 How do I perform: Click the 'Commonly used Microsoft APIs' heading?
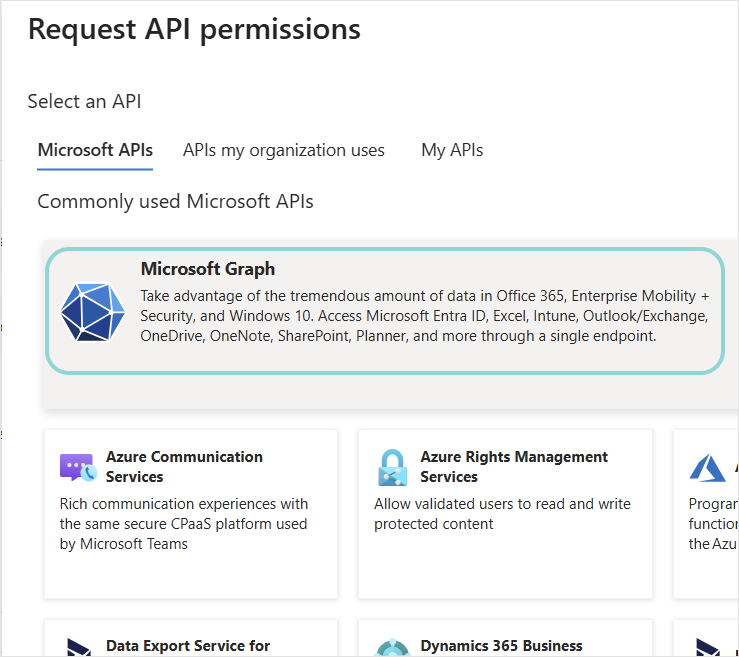click(175, 201)
